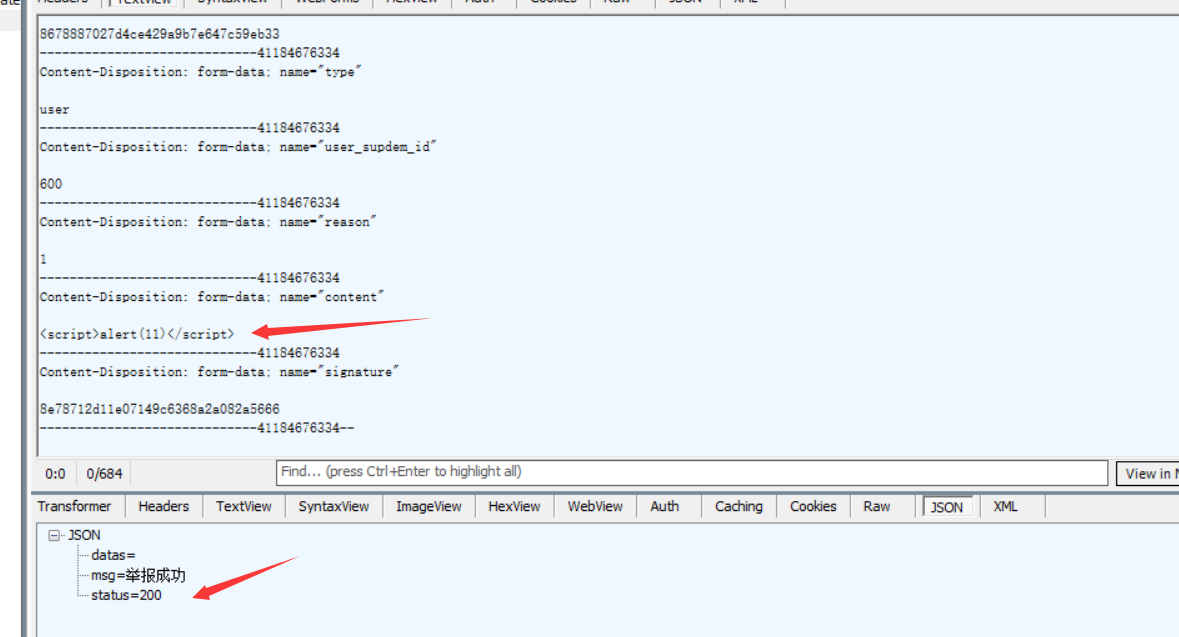1179x637 pixels.
Task: Click the View in Notepad button
Action: tap(1148, 473)
